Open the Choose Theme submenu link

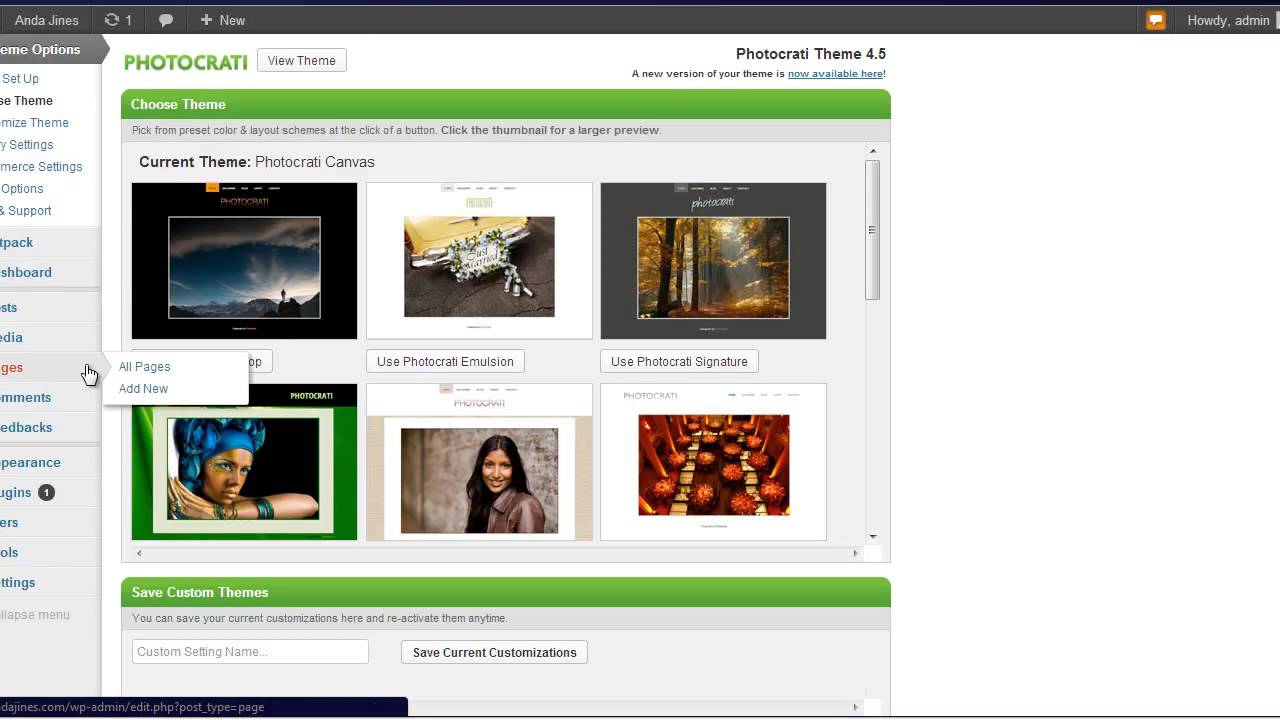(x=27, y=101)
